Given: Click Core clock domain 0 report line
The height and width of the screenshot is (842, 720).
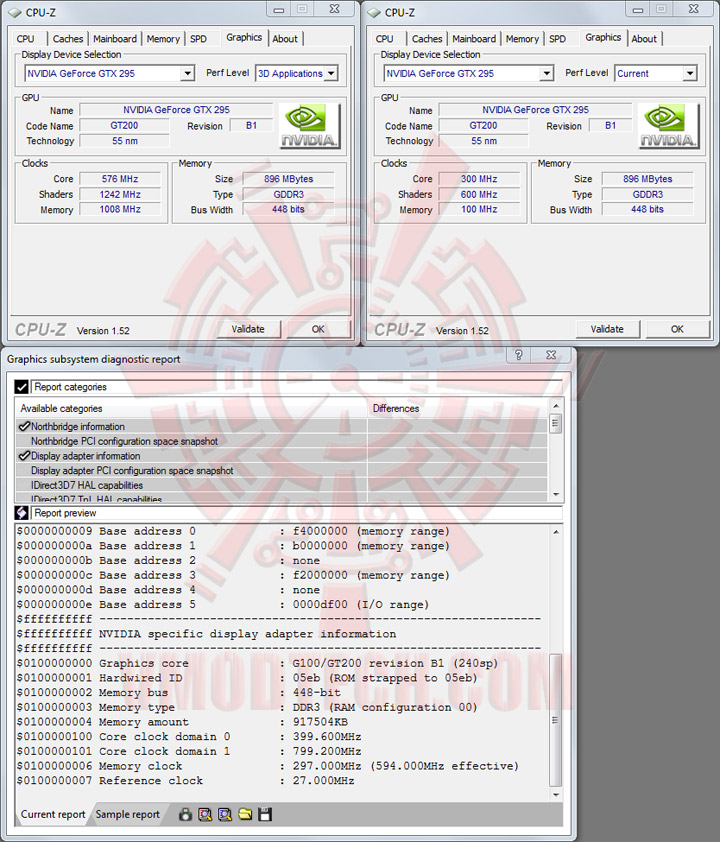Looking at the screenshot, I should pos(189,737).
